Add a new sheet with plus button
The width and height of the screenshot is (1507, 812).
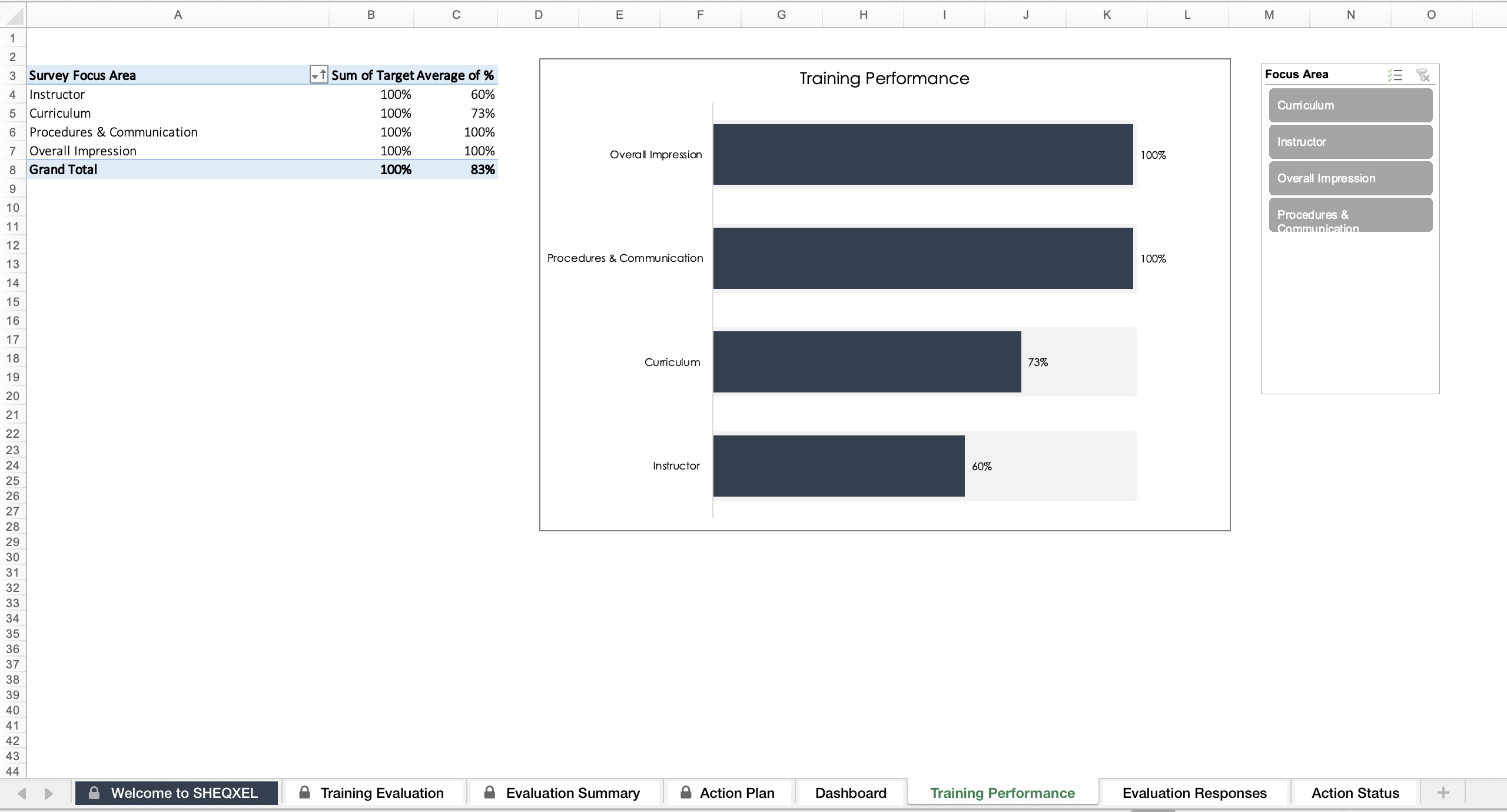pos(1443,793)
